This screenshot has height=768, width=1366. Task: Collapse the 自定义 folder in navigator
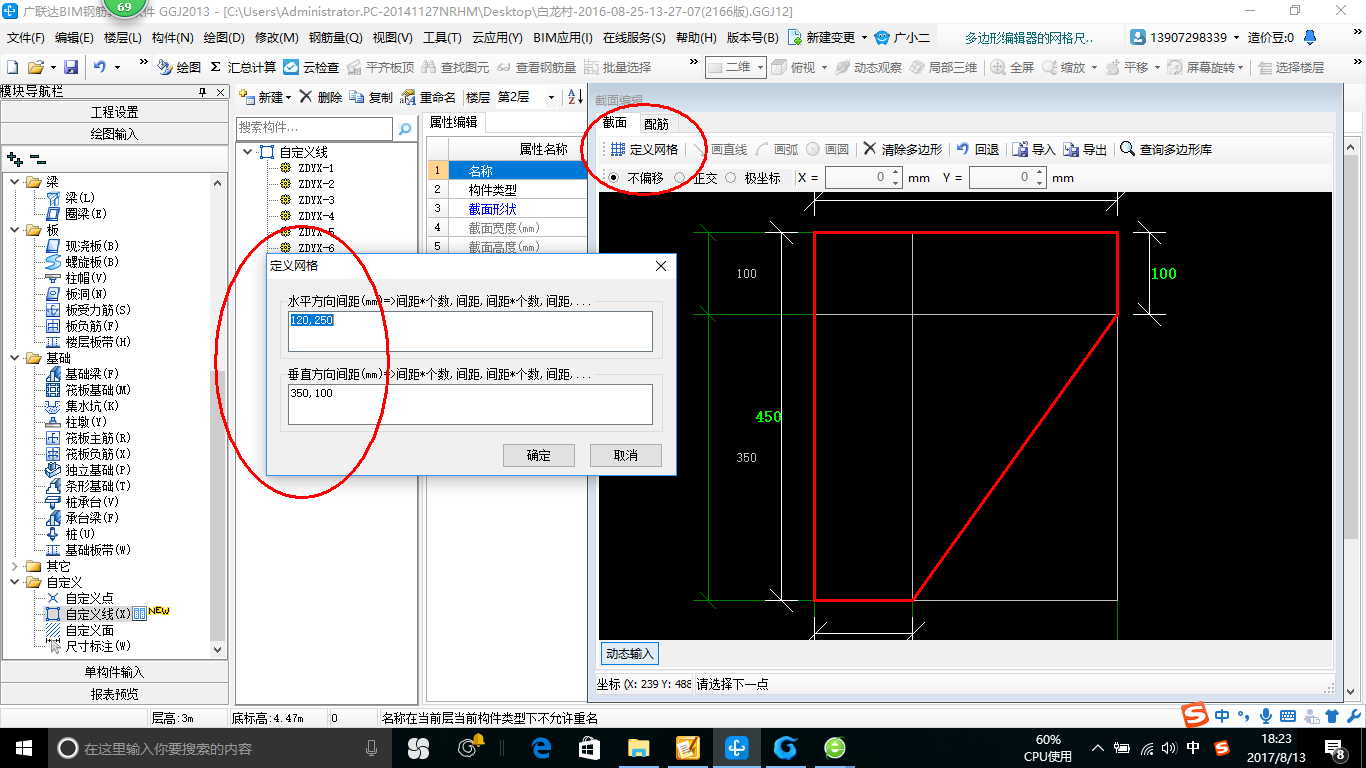pos(15,582)
